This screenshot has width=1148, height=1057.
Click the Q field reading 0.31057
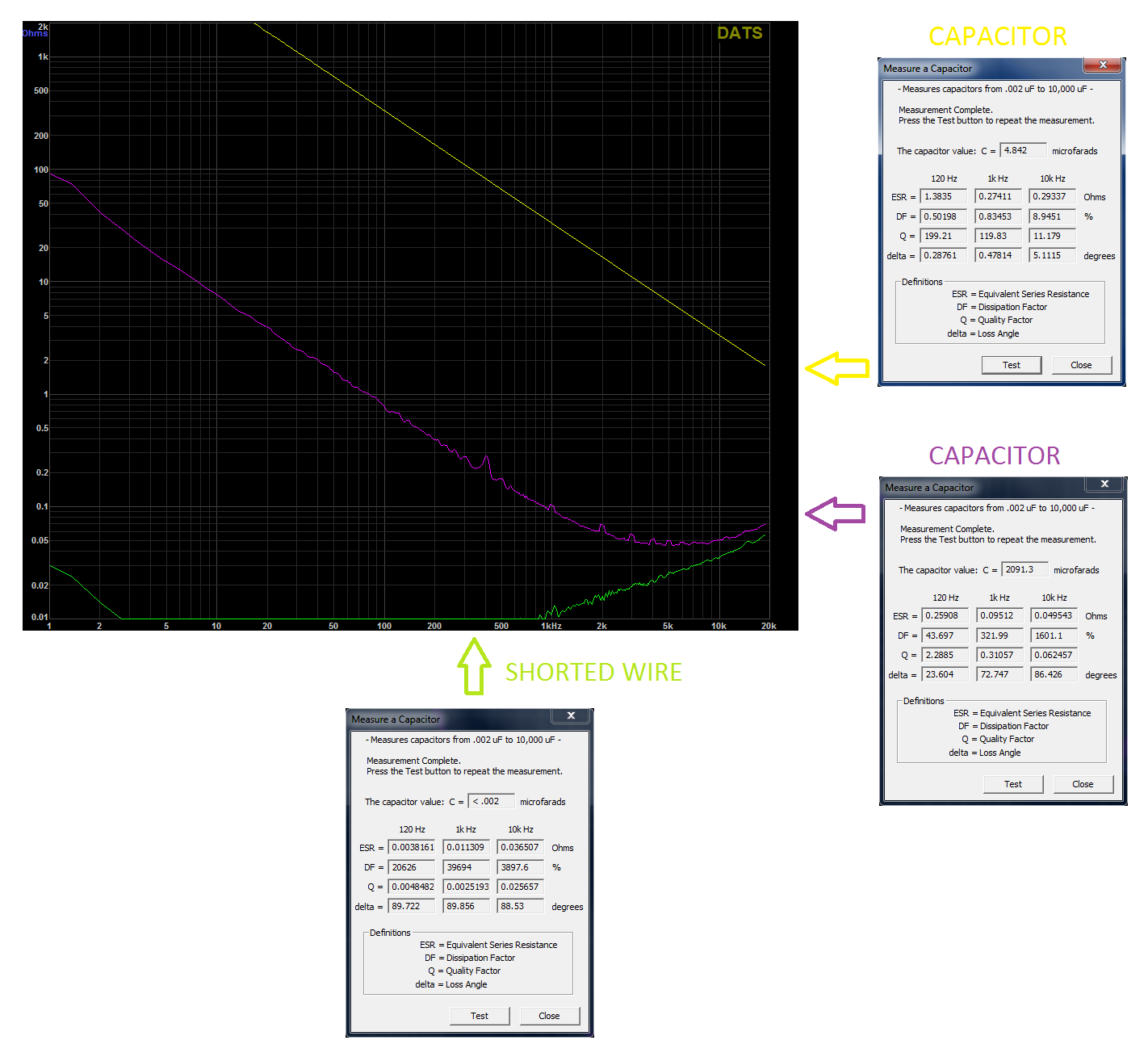1000,655
